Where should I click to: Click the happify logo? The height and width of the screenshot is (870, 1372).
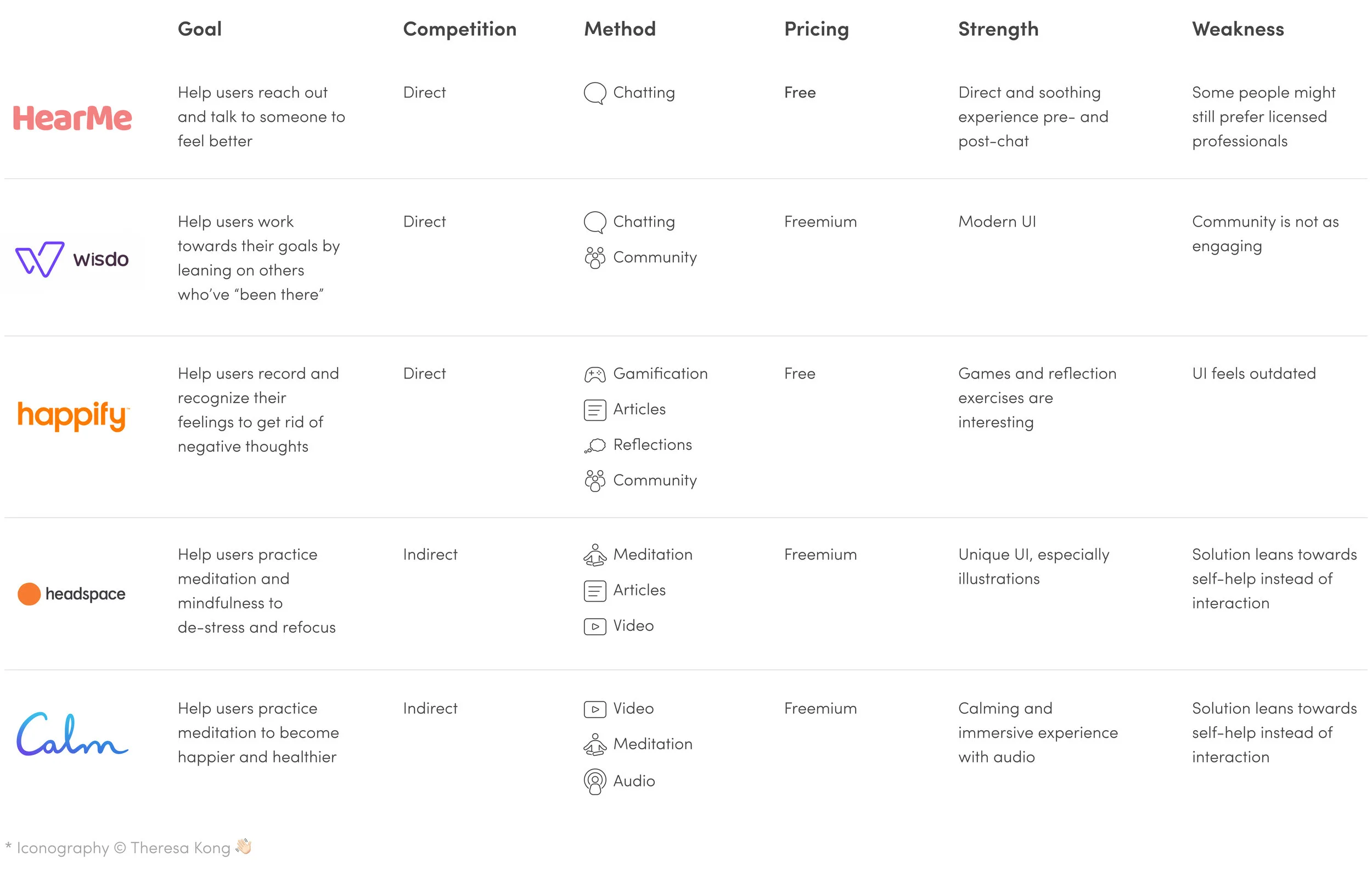tap(74, 416)
